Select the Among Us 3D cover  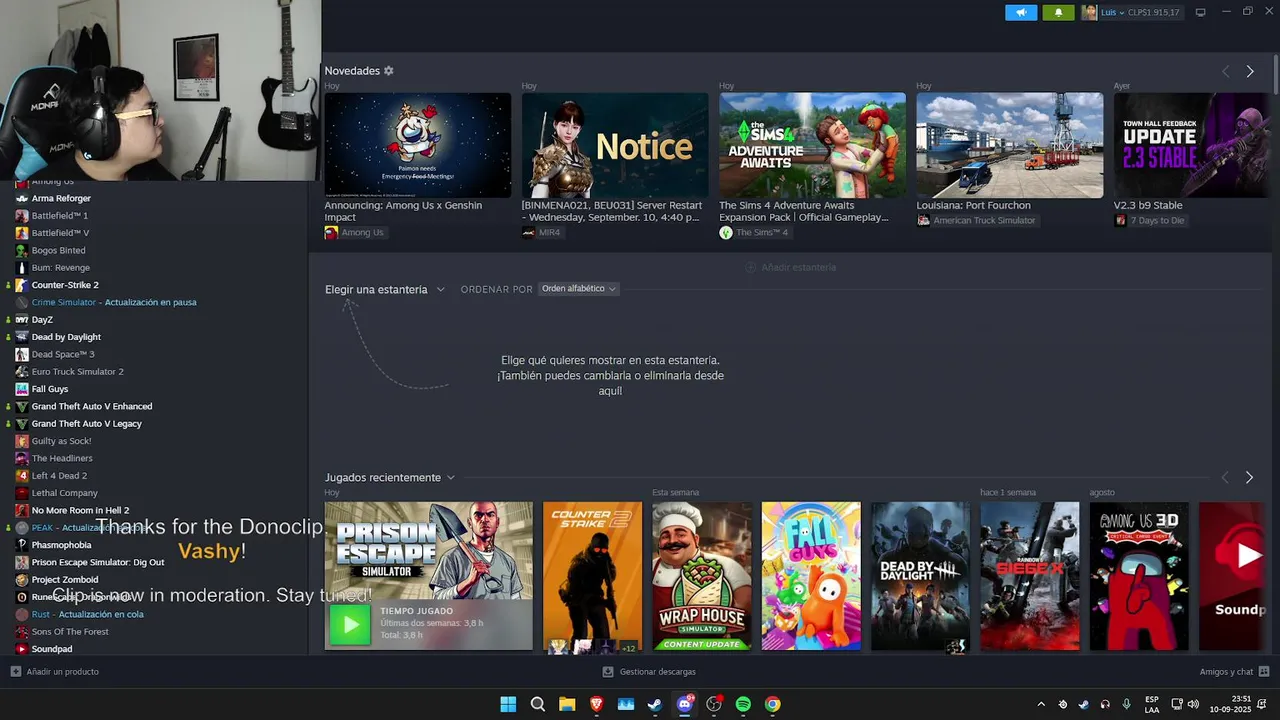[x=1139, y=576]
